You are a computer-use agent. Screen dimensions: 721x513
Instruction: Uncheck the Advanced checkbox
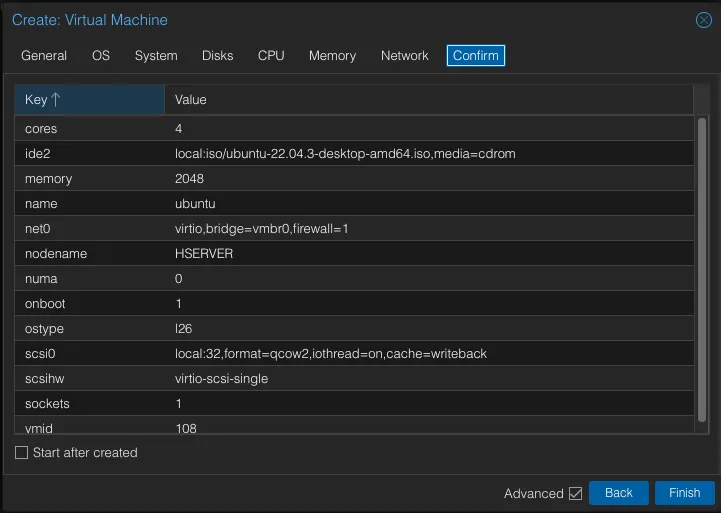click(575, 493)
